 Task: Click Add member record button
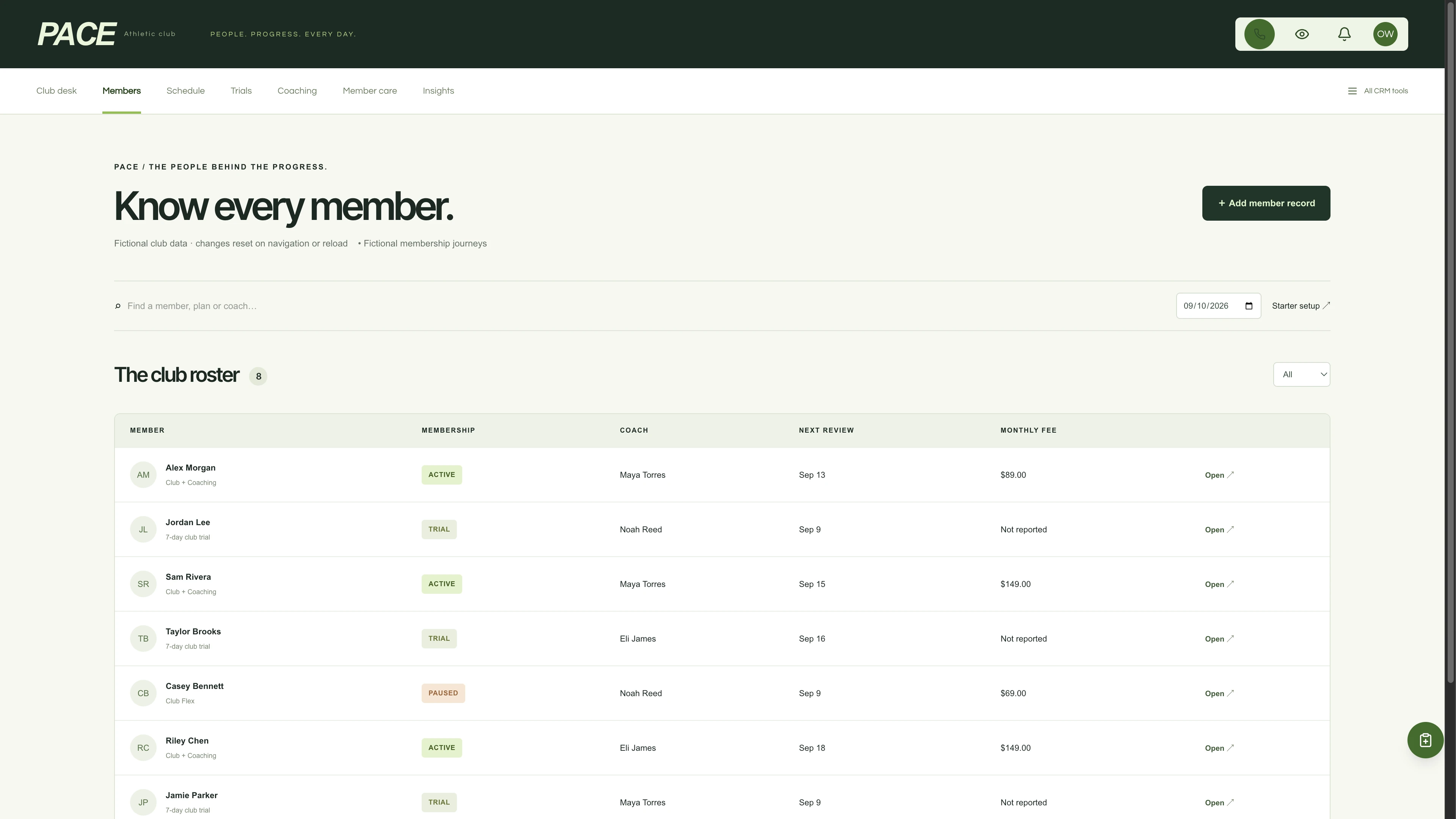pos(1266,203)
